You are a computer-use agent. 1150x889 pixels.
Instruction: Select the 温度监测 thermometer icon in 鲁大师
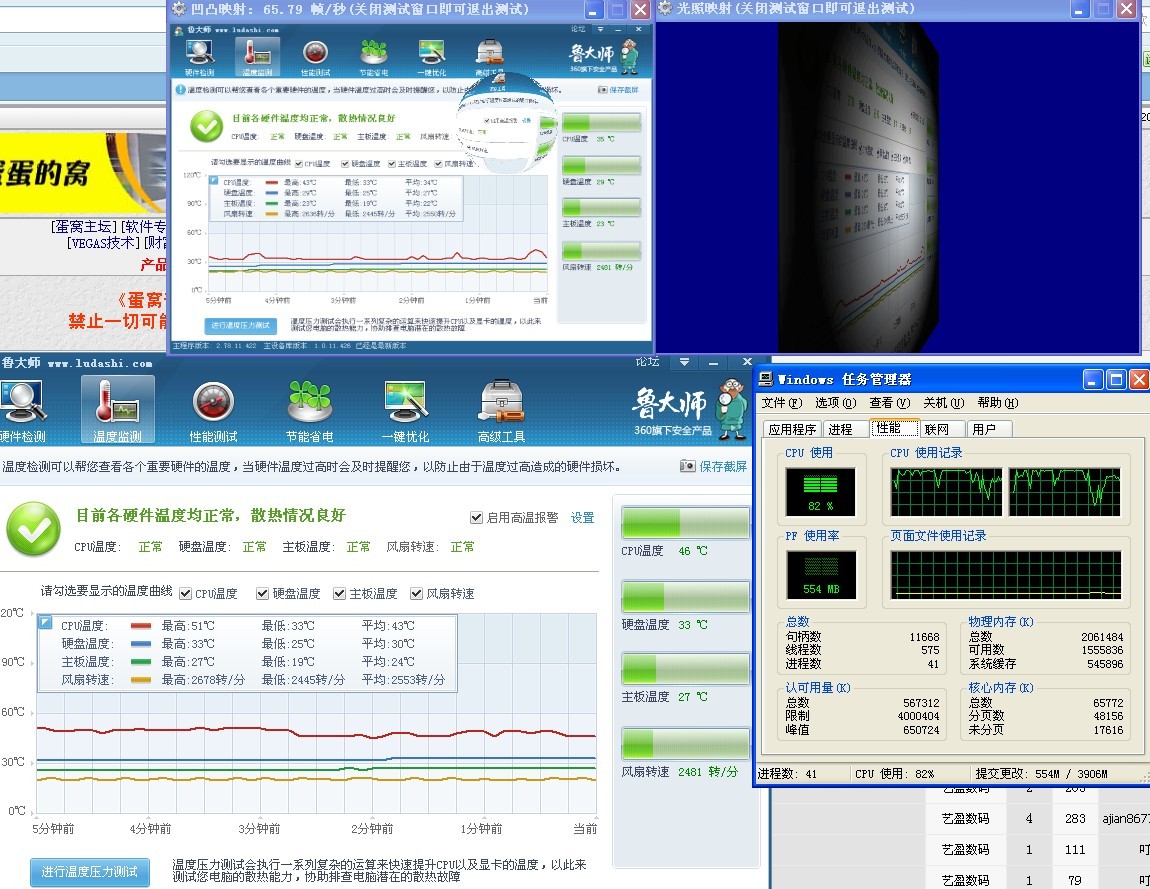click(117, 411)
